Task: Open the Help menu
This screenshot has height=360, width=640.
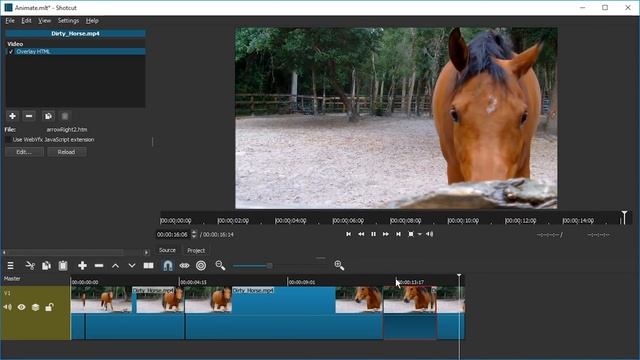Action: coord(92,20)
